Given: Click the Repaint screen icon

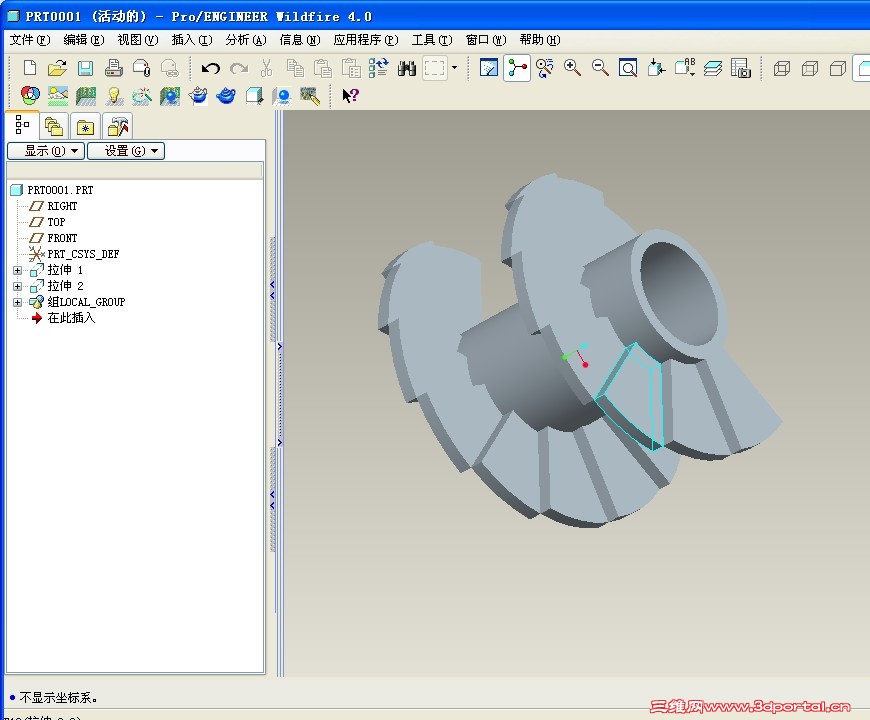Looking at the screenshot, I should pyautogui.click(x=488, y=68).
